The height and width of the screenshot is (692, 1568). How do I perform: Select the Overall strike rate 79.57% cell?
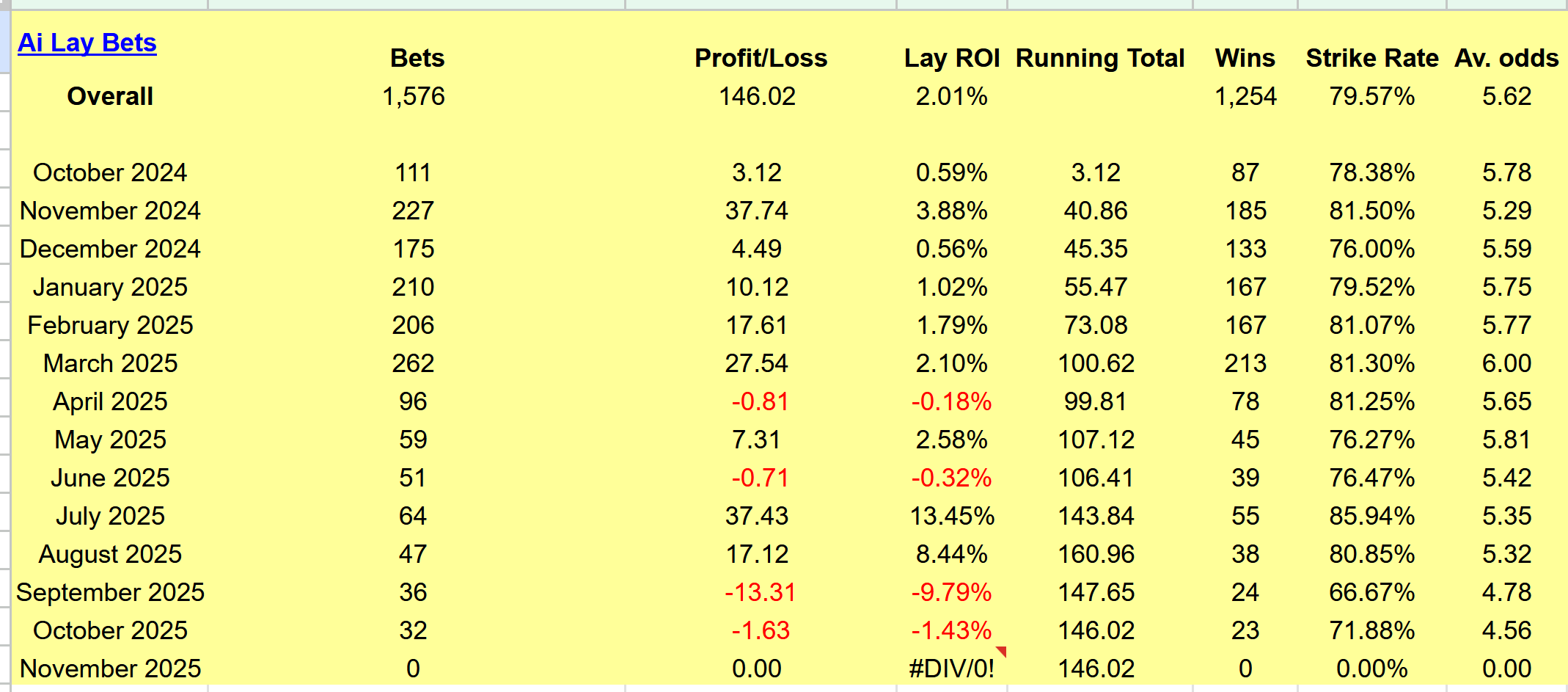(1371, 96)
